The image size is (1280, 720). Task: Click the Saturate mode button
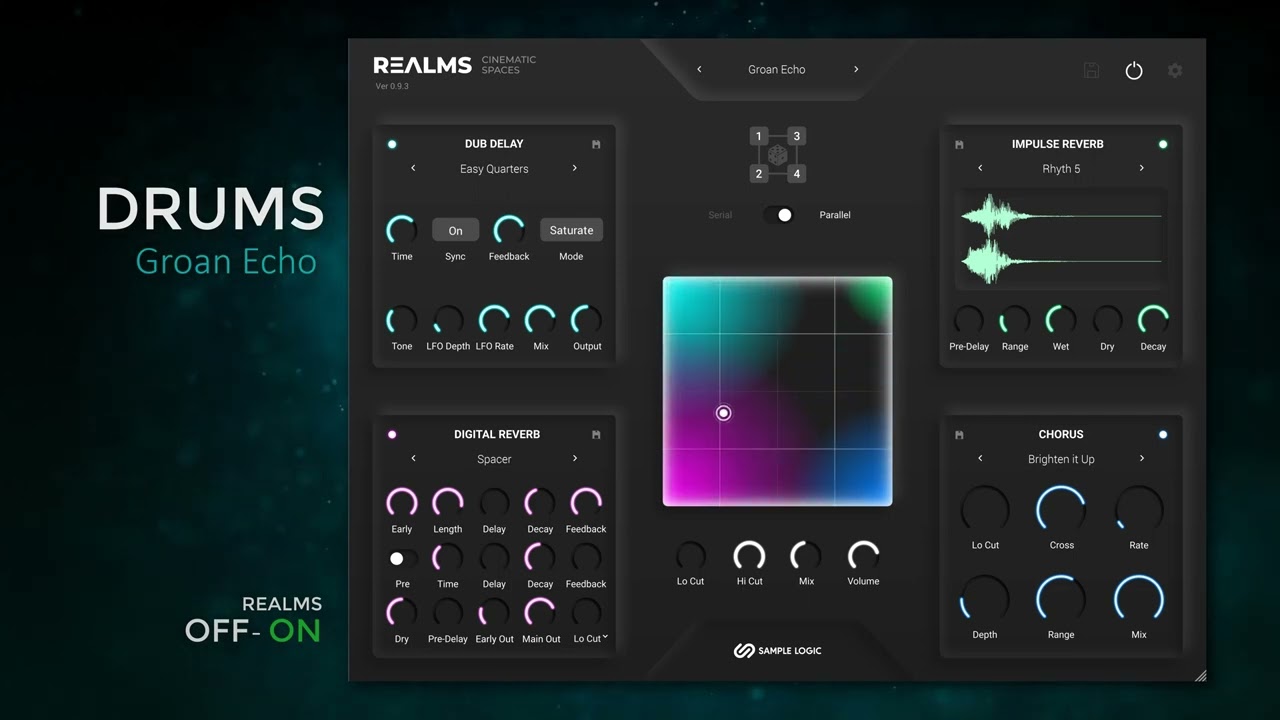571,230
